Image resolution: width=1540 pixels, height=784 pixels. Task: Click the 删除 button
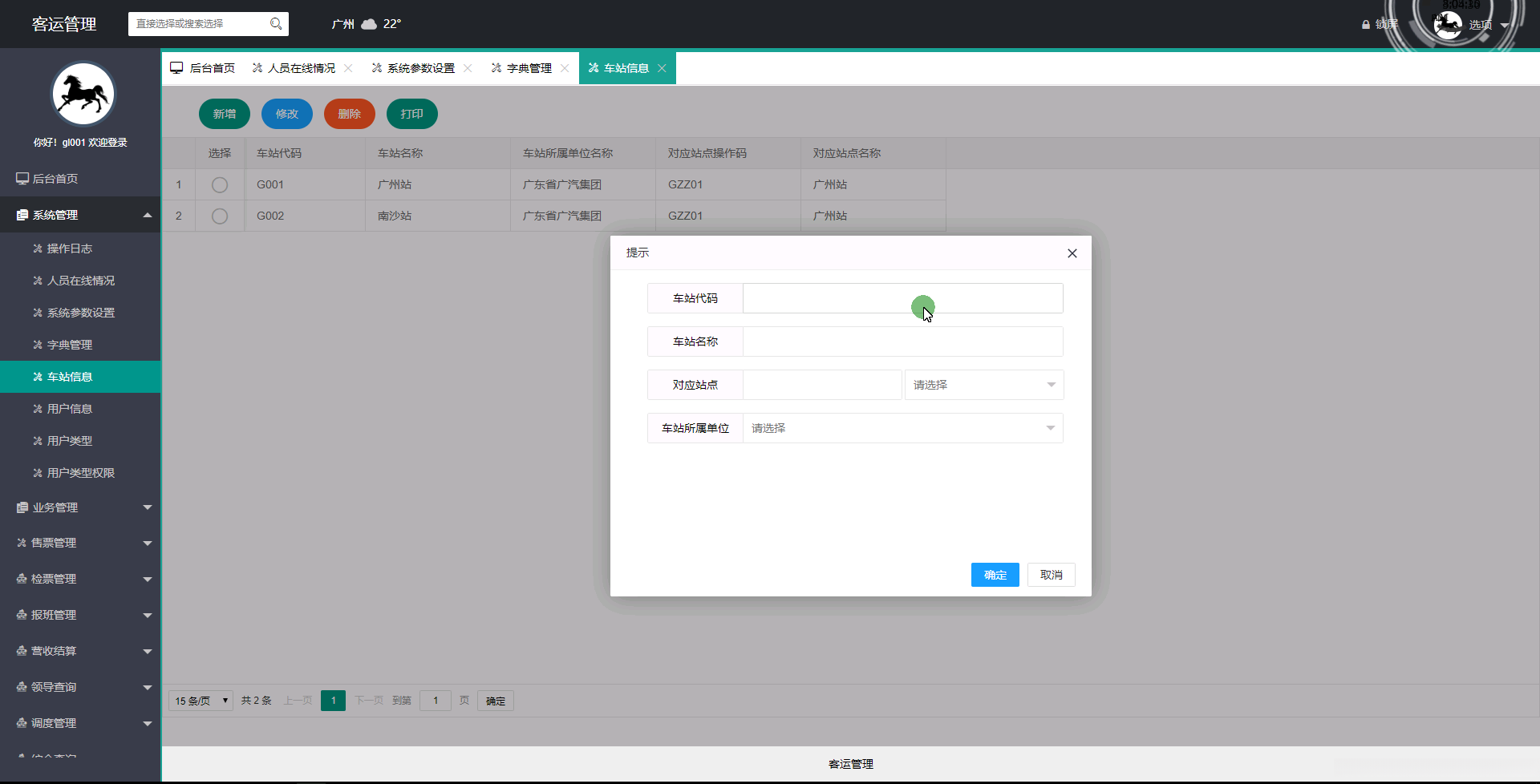pyautogui.click(x=350, y=114)
